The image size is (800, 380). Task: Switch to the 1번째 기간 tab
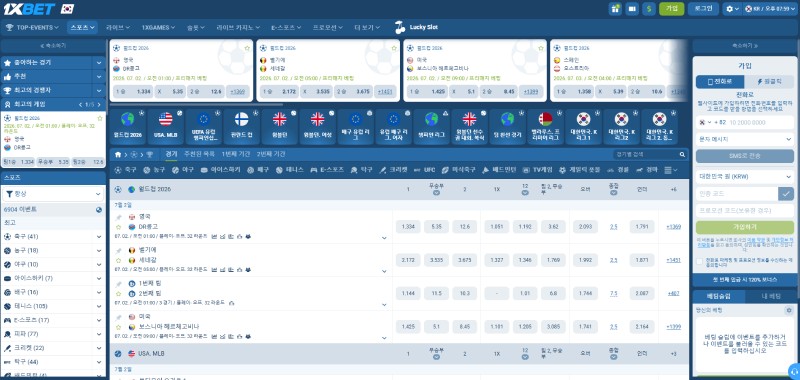[x=236, y=154]
